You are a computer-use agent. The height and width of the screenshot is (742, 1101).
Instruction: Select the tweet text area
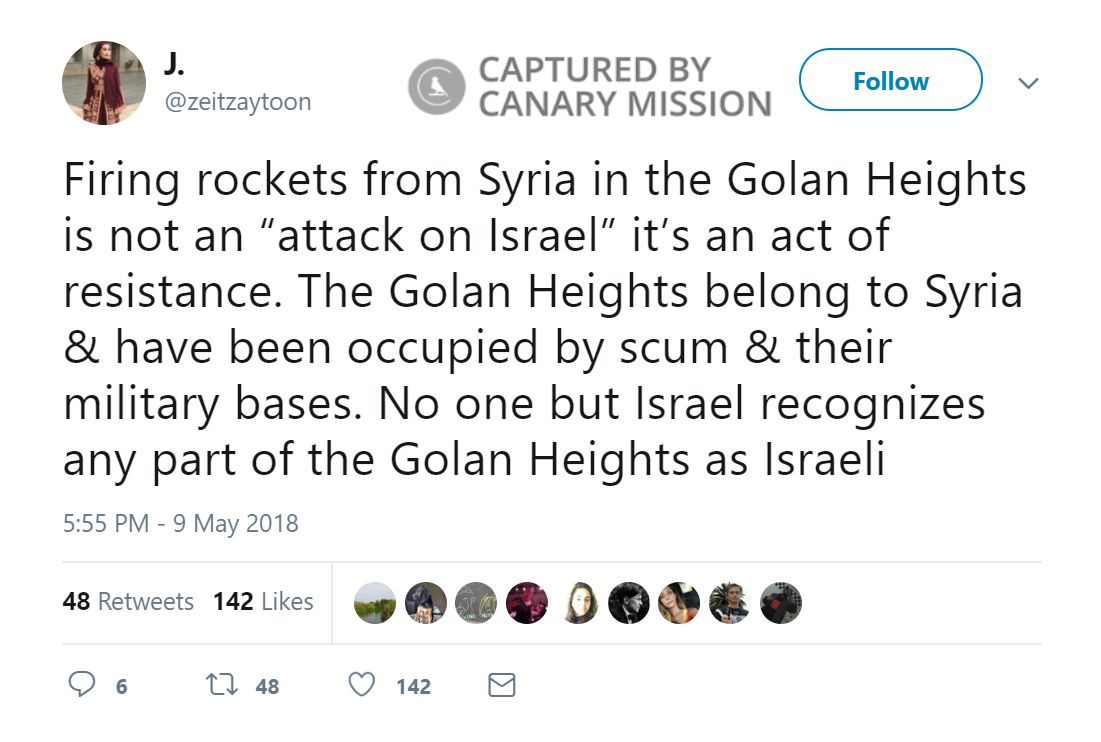tap(545, 319)
